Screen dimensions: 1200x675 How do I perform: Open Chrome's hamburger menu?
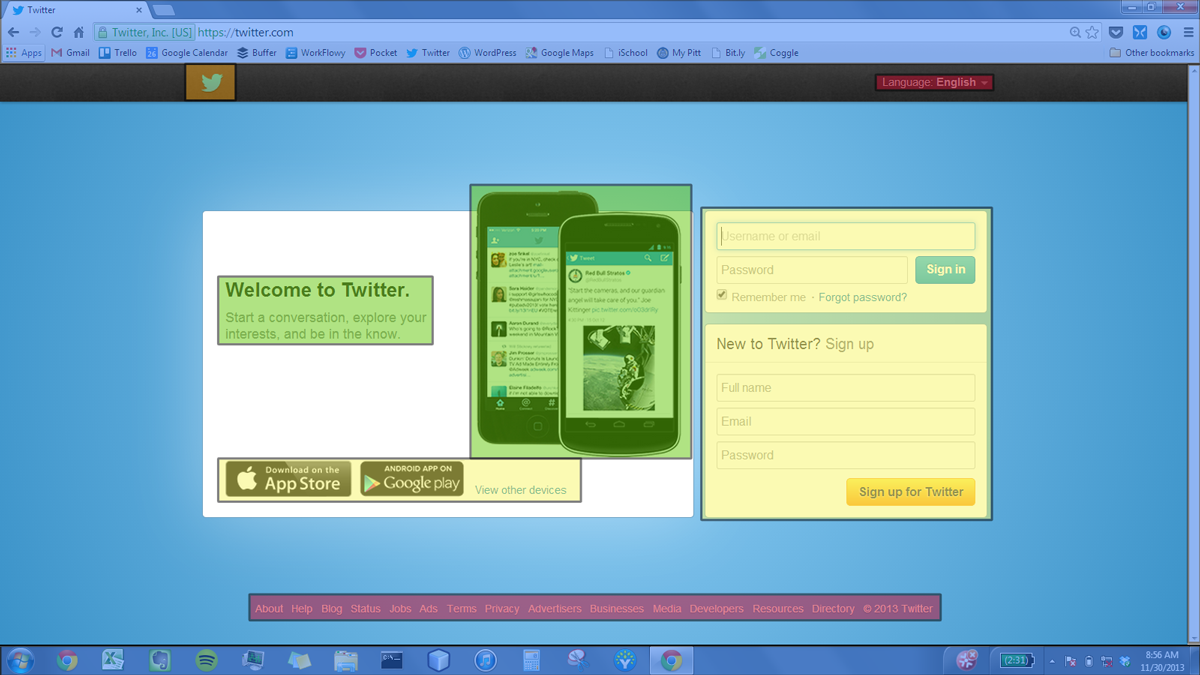coord(1186,32)
